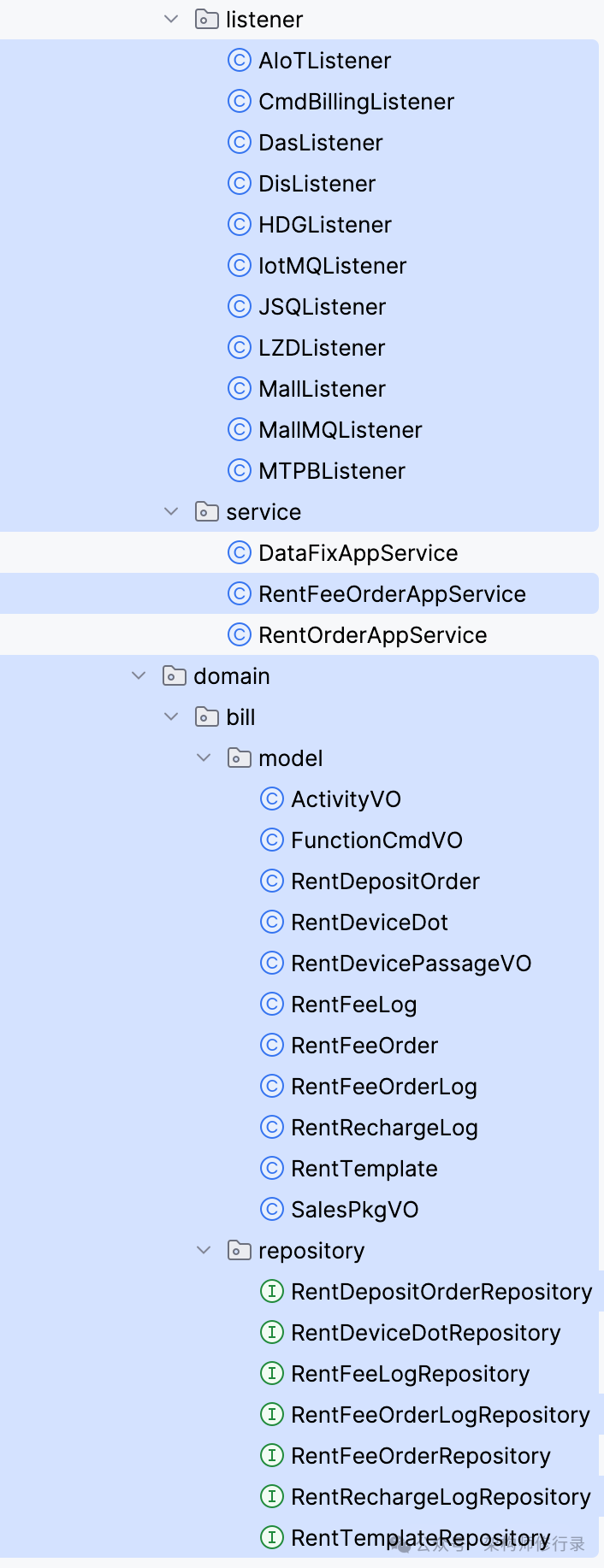Collapse the model folder chevron
The height and width of the screenshot is (1568, 604).
204,757
